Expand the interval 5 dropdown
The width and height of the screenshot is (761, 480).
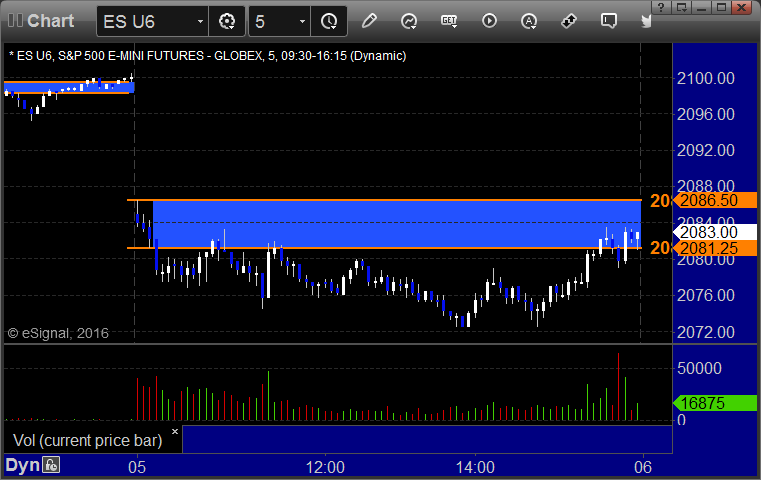pos(302,21)
